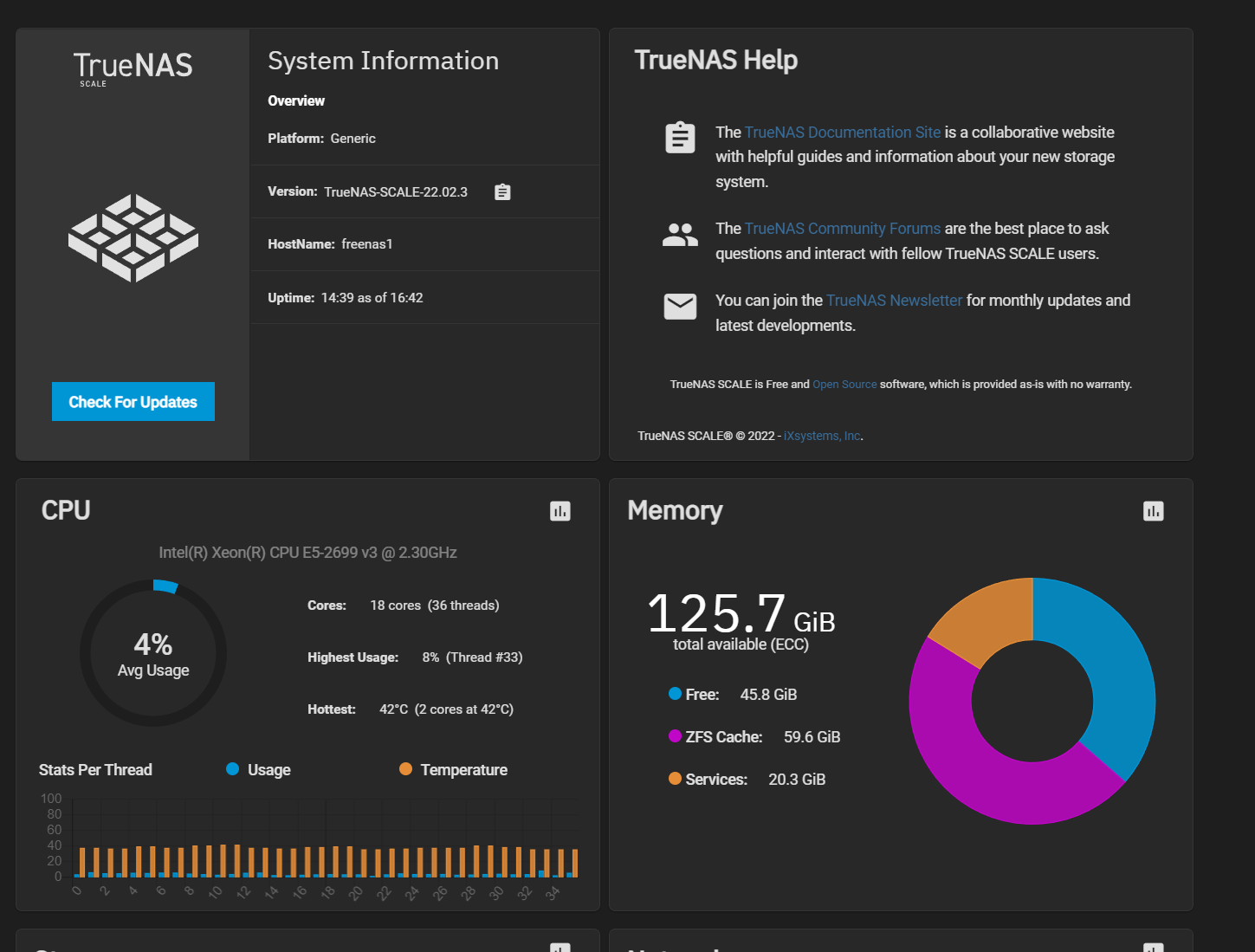
Task: Click the Services legend dot
Action: (676, 779)
